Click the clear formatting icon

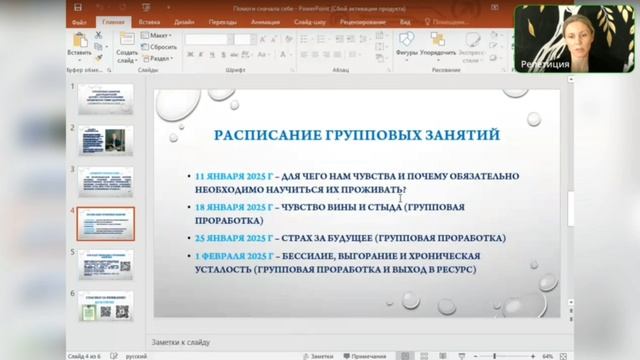(x=289, y=39)
